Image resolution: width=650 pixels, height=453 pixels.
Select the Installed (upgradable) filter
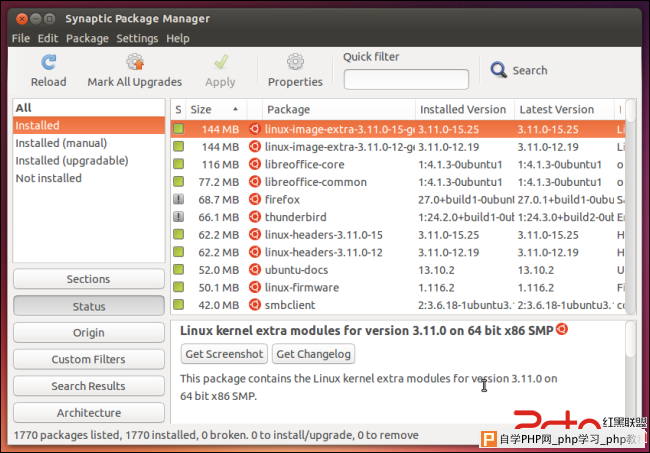[89, 160]
